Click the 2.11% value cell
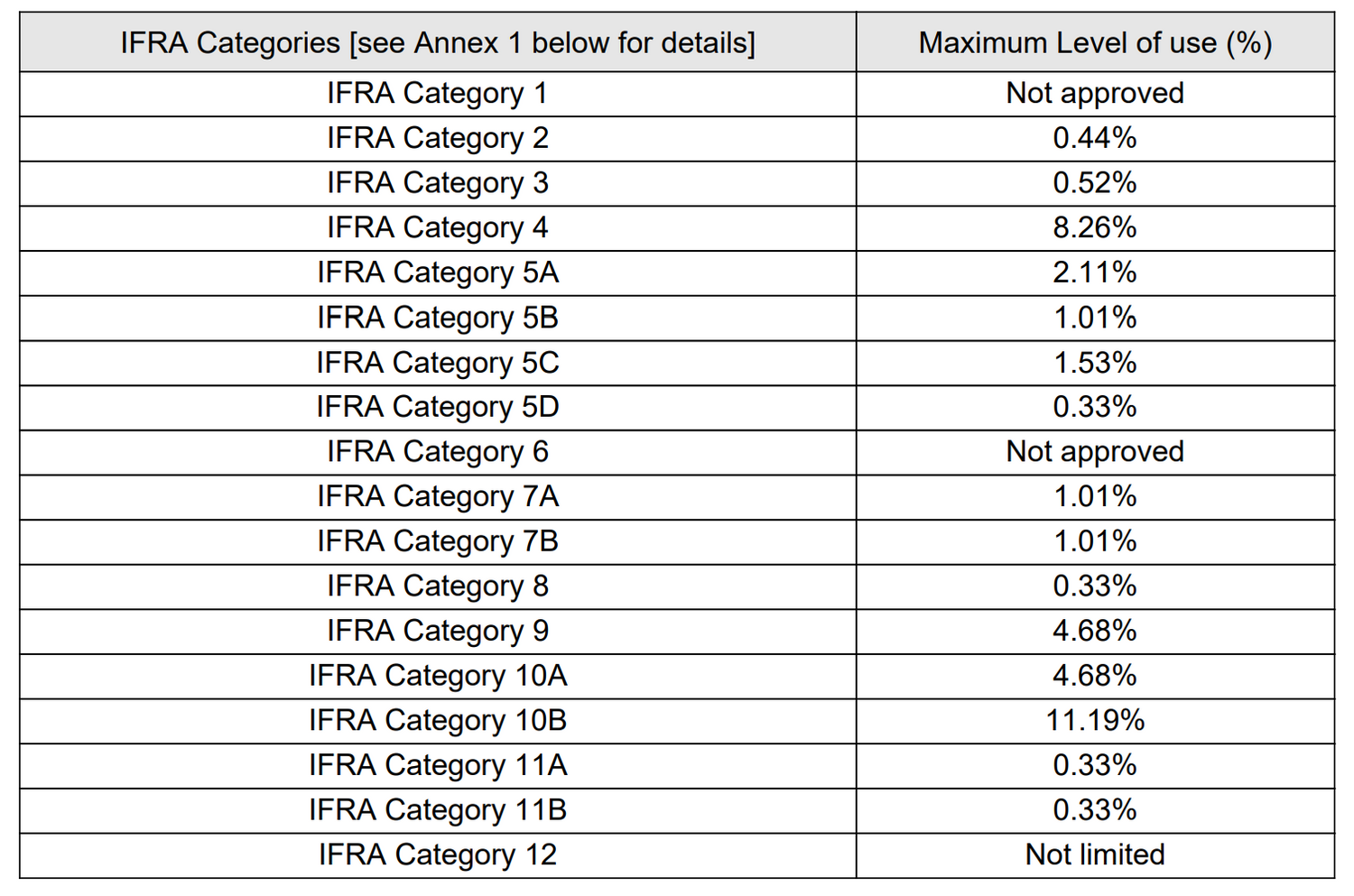 (x=1095, y=272)
